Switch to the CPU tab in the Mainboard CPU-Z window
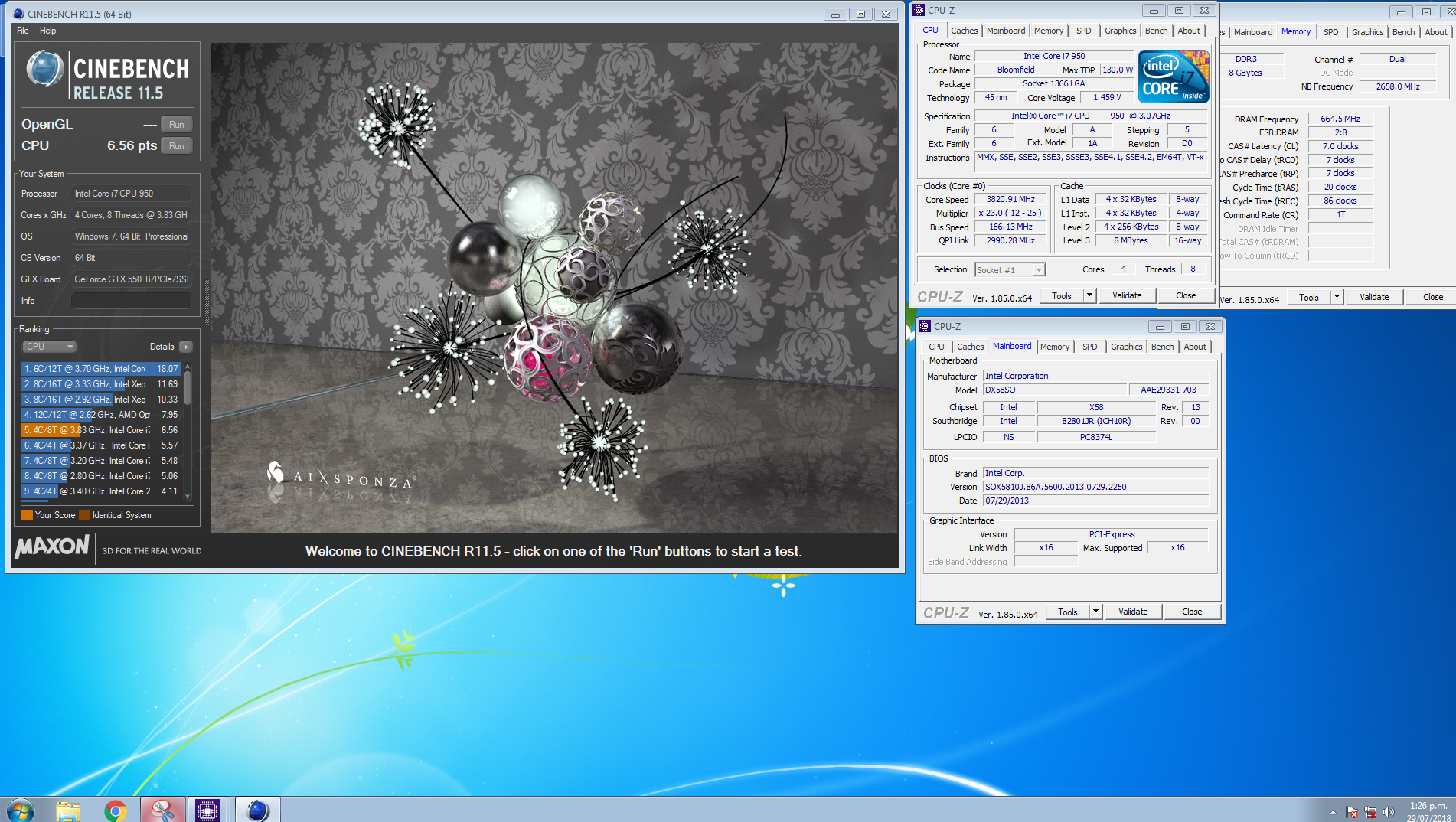Image resolution: width=1456 pixels, height=822 pixels. pyautogui.click(x=936, y=347)
